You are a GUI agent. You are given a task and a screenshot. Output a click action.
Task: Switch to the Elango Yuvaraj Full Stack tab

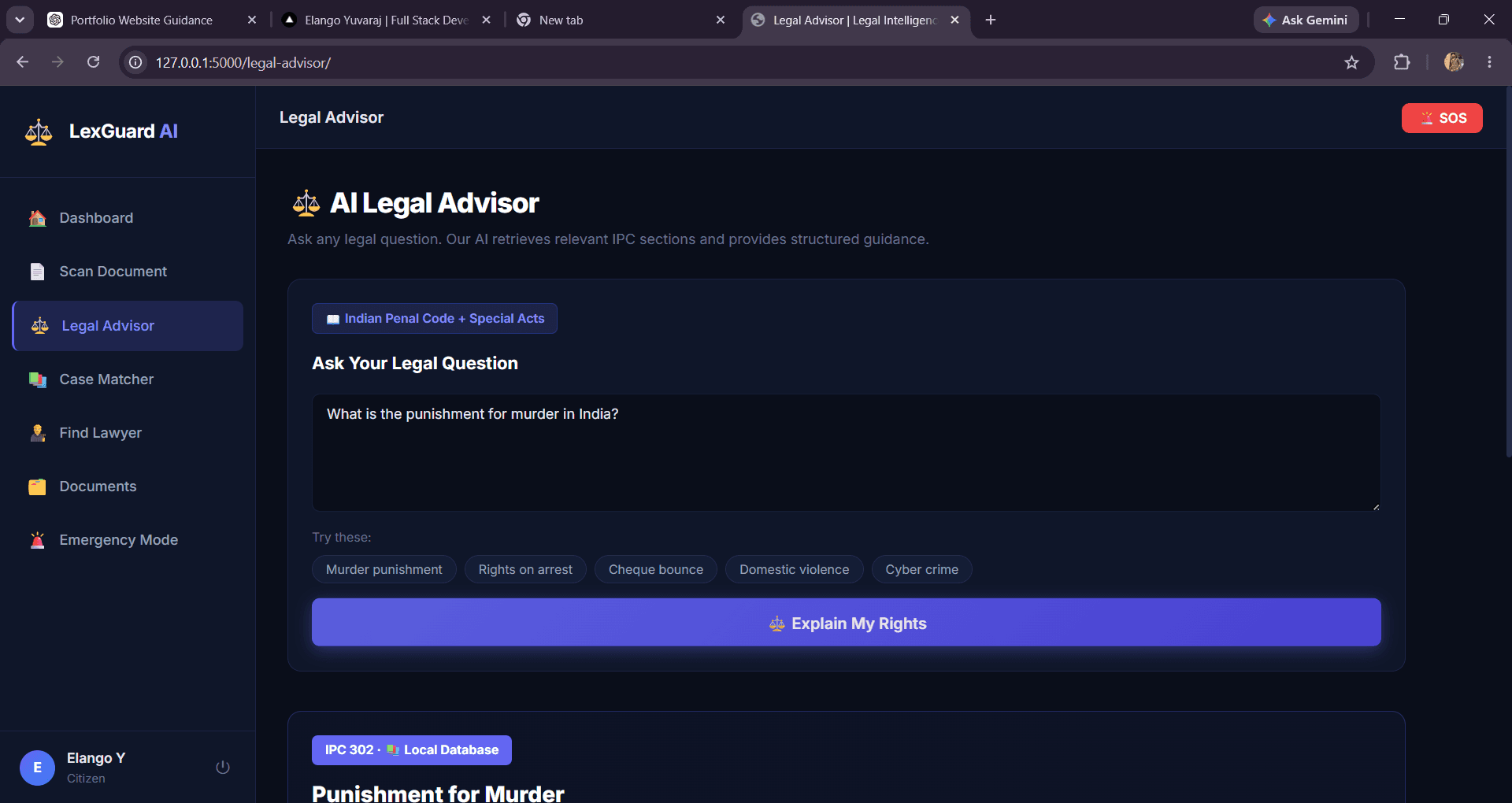(386, 20)
